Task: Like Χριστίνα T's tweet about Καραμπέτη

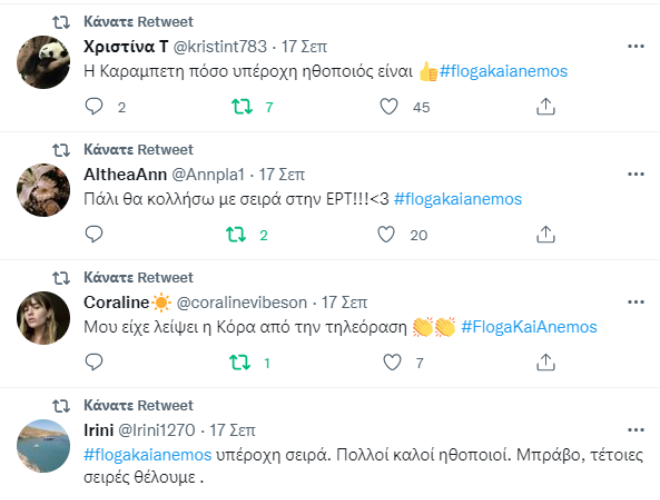Action: tap(389, 106)
